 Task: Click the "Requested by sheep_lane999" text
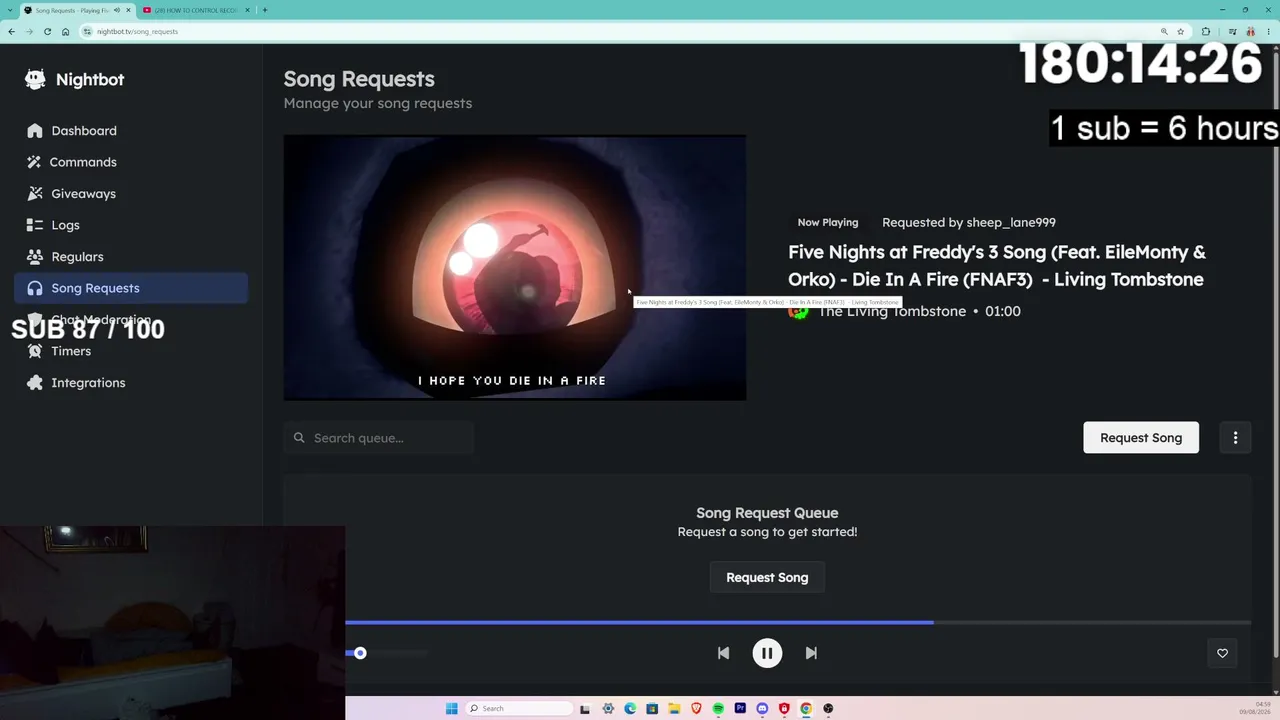tap(969, 223)
